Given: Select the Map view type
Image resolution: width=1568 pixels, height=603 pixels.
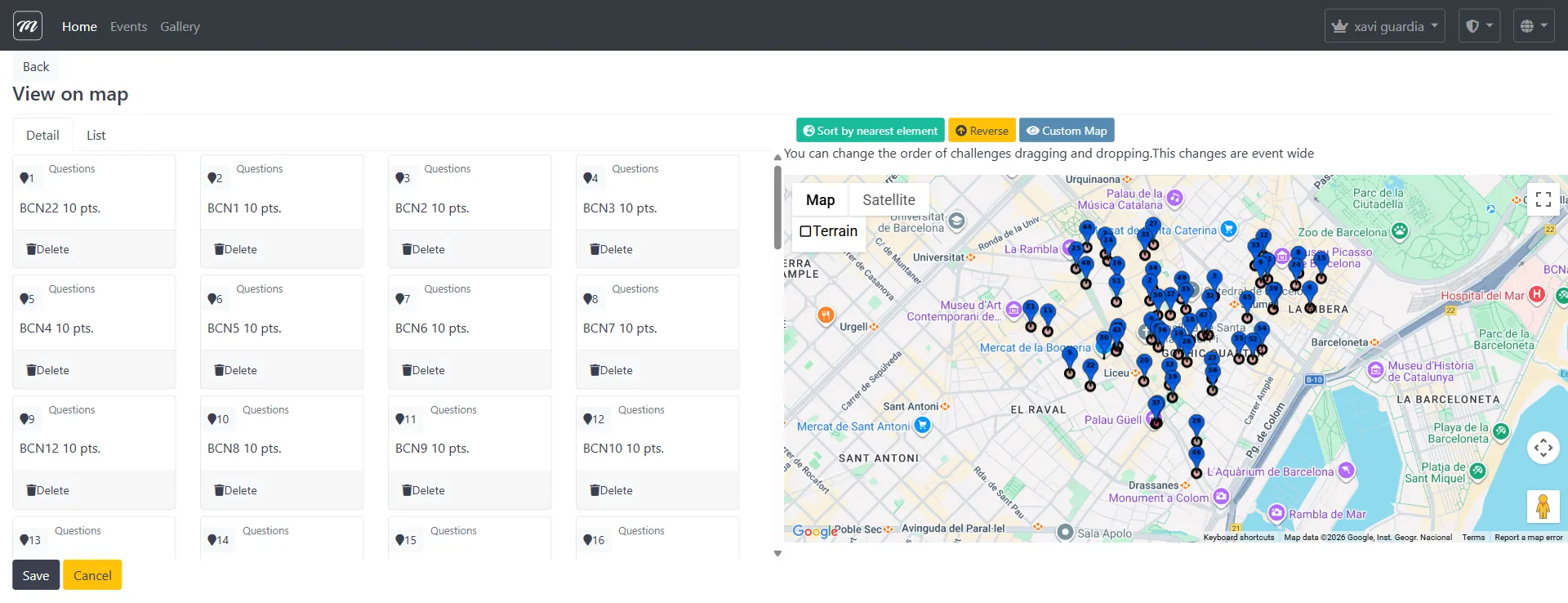Looking at the screenshot, I should coord(820,200).
